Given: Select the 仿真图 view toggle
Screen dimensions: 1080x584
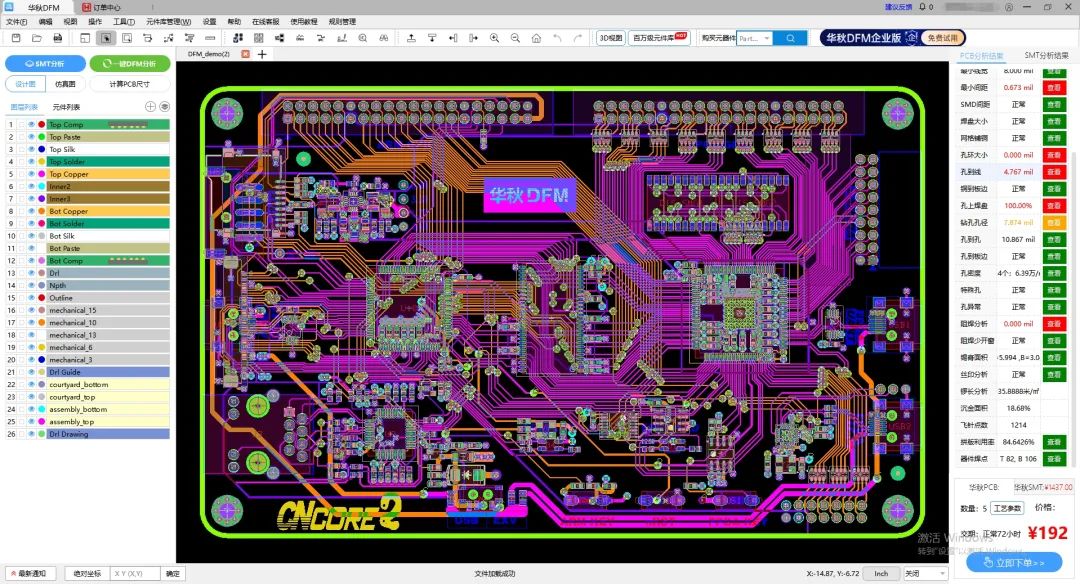Looking at the screenshot, I should 65,84.
